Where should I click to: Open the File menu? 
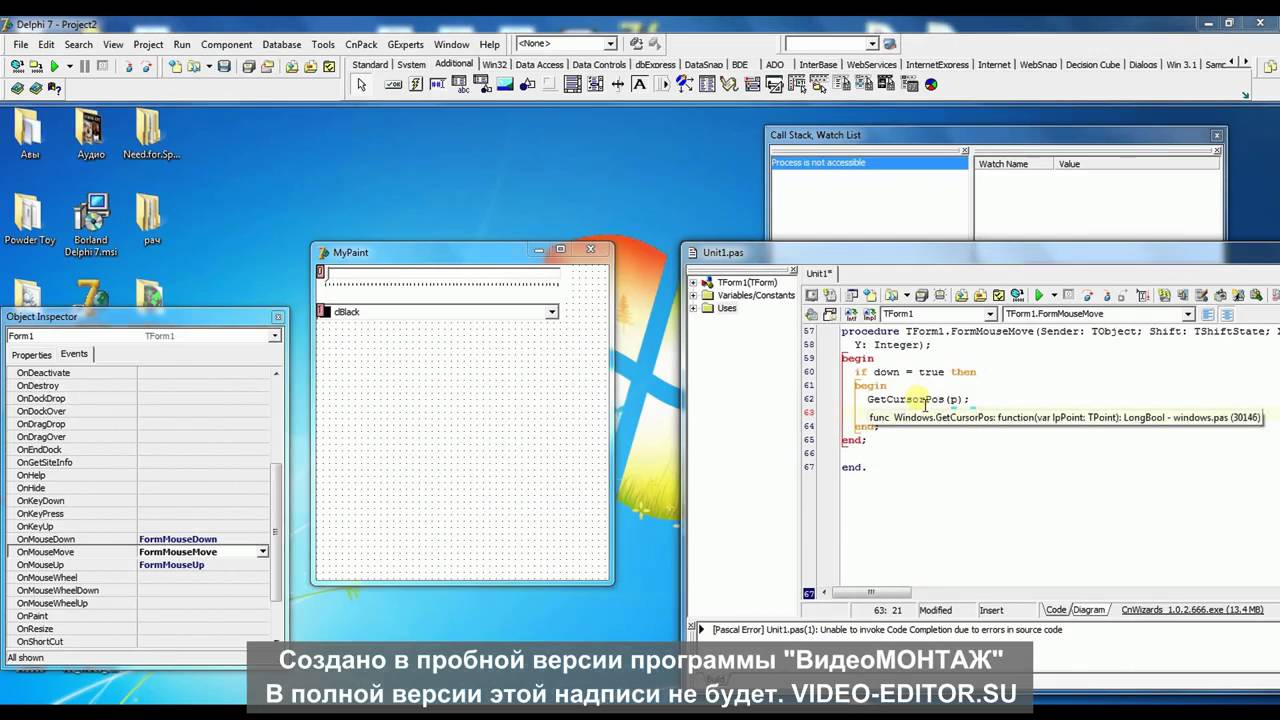[20, 44]
